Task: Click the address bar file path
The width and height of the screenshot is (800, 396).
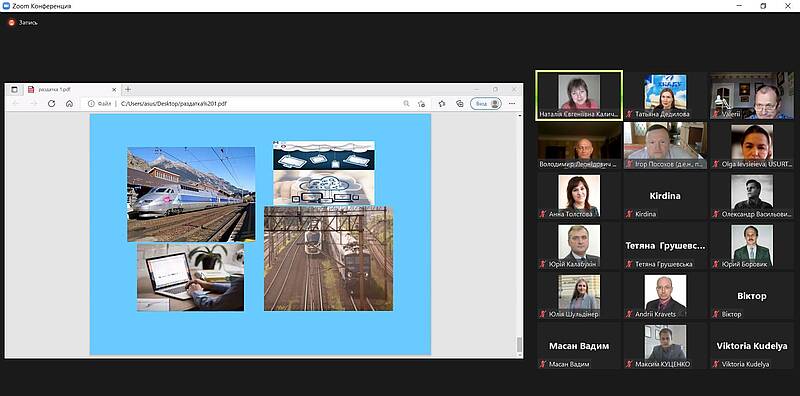Action: click(x=173, y=104)
